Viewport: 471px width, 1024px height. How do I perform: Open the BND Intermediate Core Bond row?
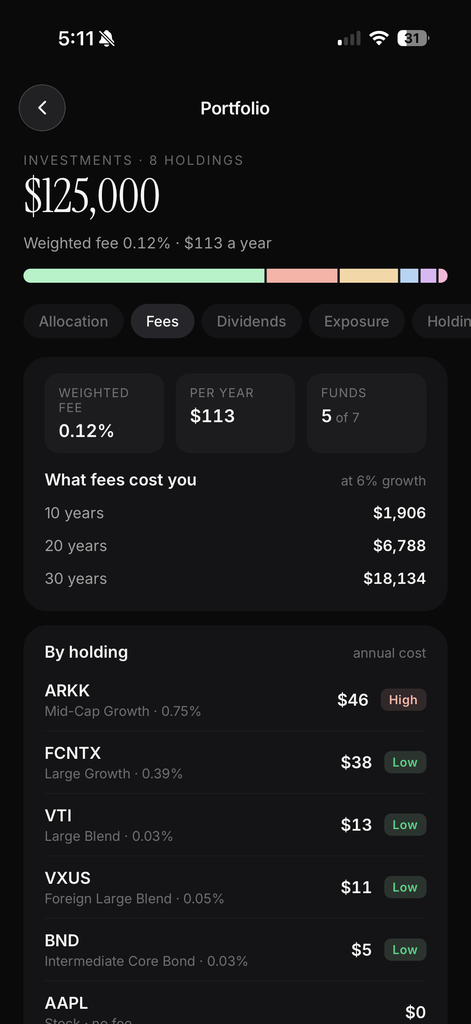(x=235, y=950)
